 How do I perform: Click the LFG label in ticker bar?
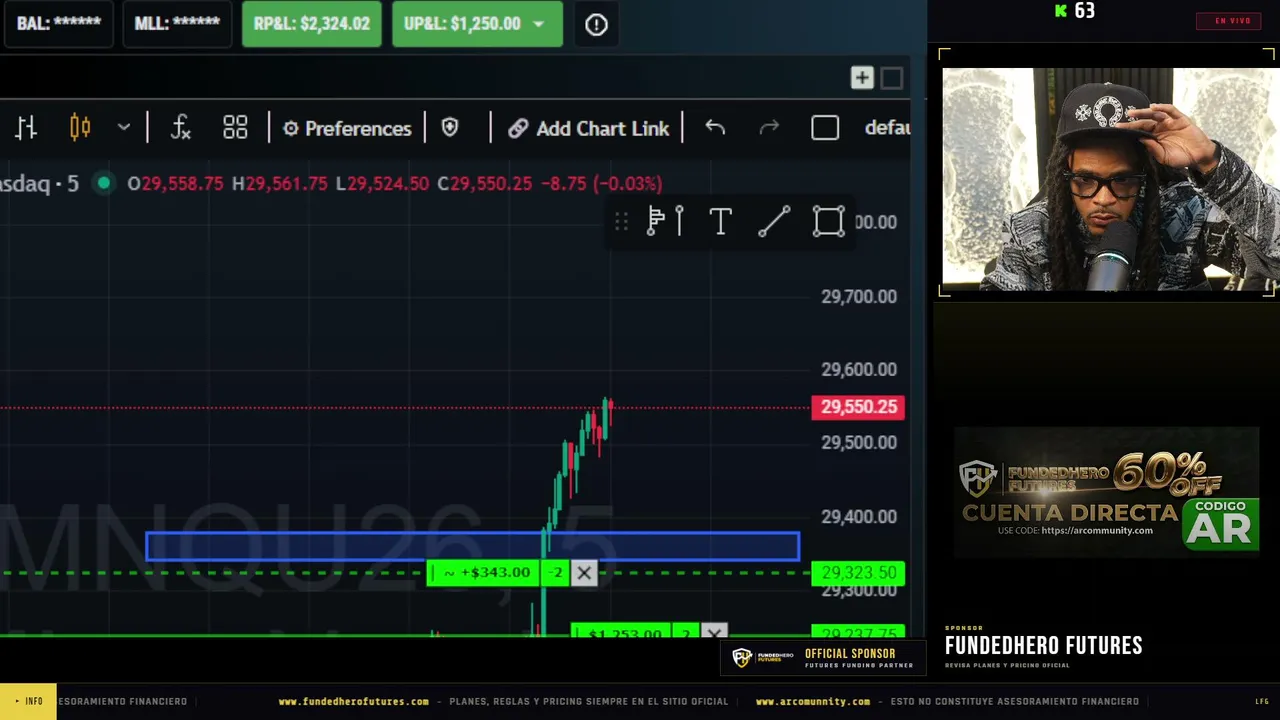point(1262,702)
